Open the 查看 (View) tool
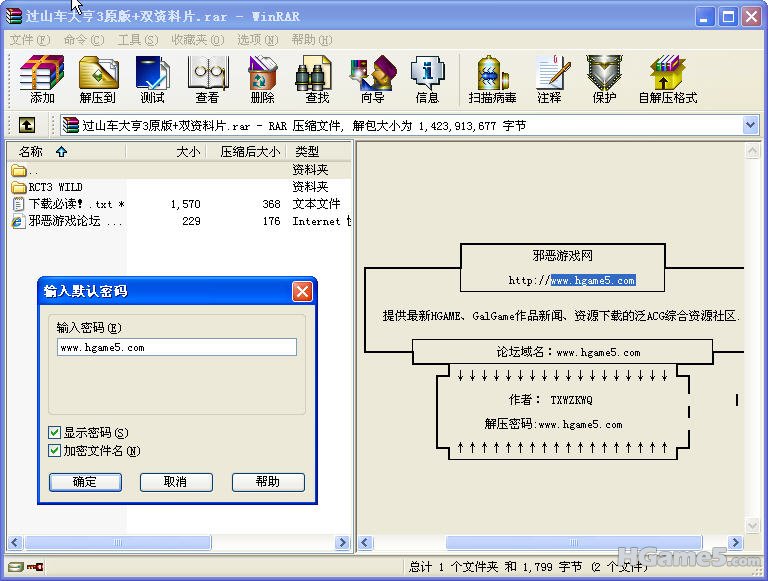This screenshot has height=581, width=768. tap(207, 79)
